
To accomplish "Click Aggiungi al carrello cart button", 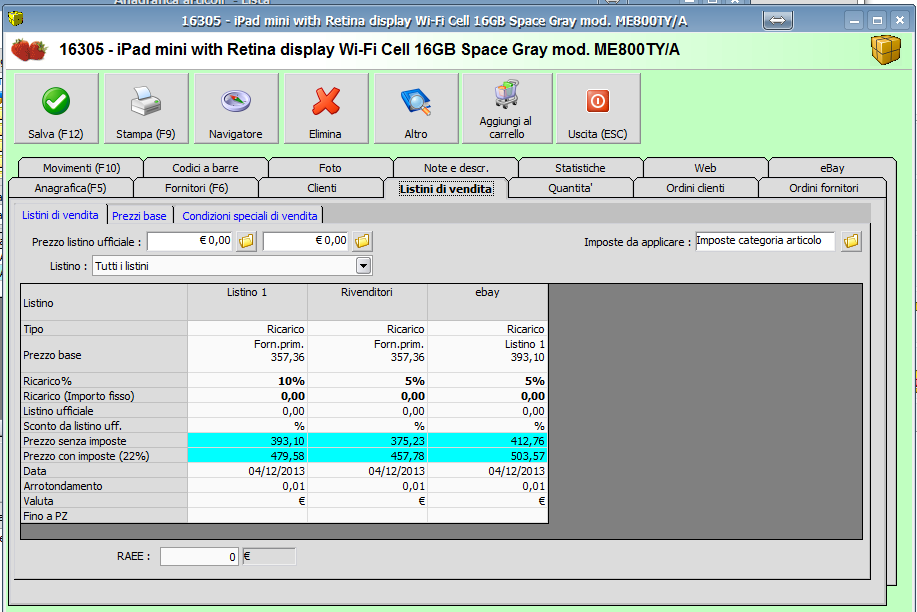I will [x=507, y=108].
